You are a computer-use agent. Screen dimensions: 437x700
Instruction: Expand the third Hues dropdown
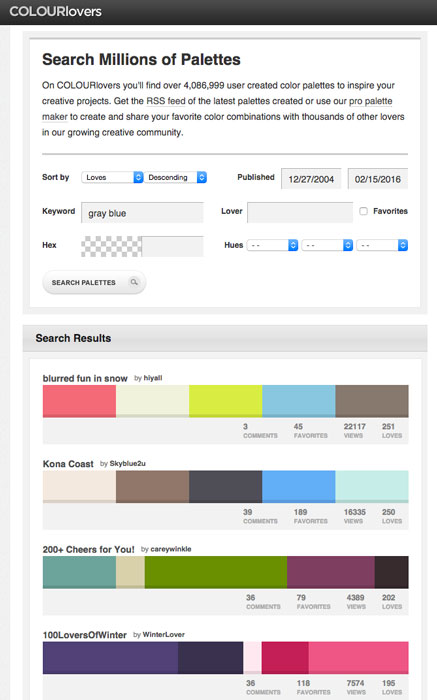pos(382,245)
